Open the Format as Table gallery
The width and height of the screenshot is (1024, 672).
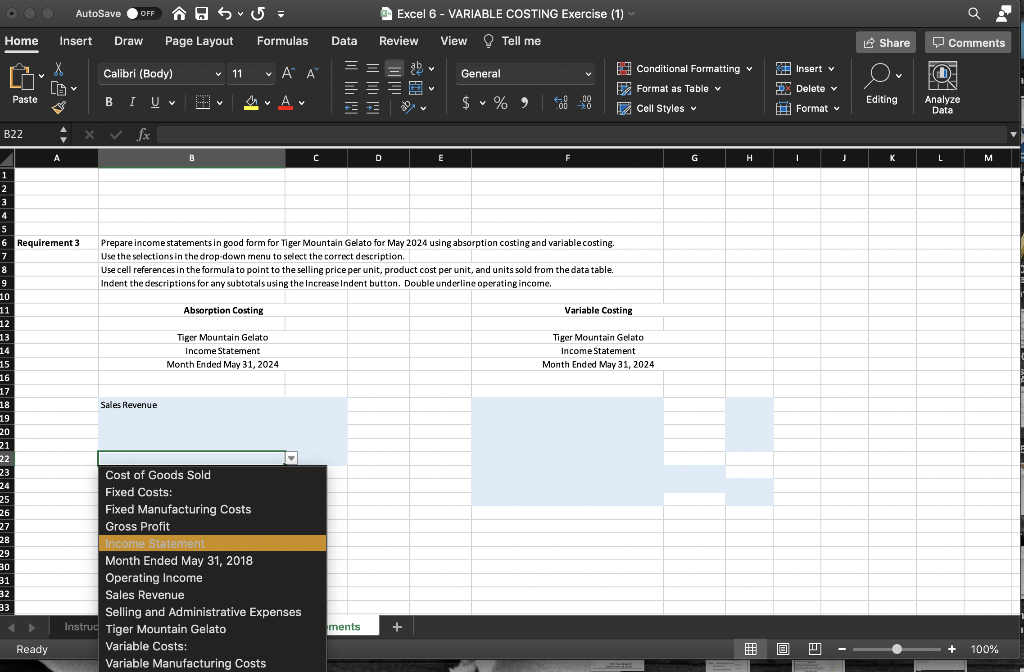pyautogui.click(x=668, y=88)
